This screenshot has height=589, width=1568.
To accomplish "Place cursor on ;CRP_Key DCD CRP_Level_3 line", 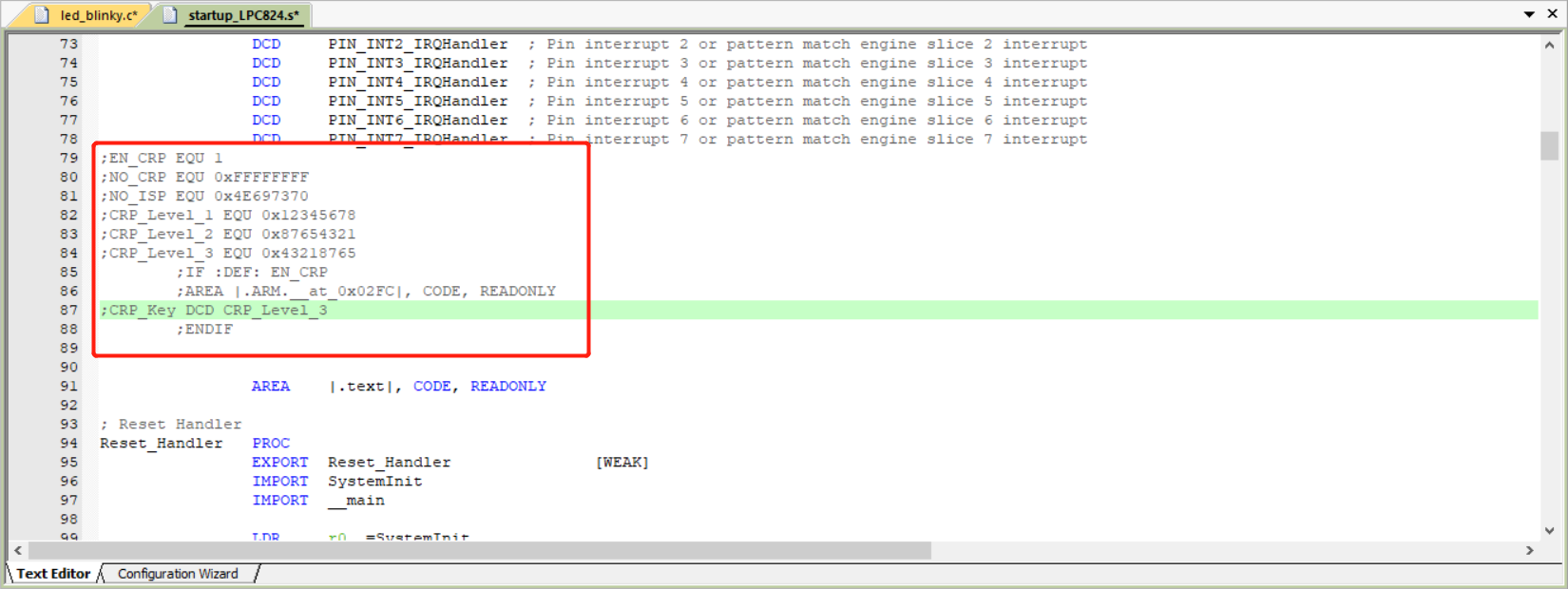I will (214, 311).
